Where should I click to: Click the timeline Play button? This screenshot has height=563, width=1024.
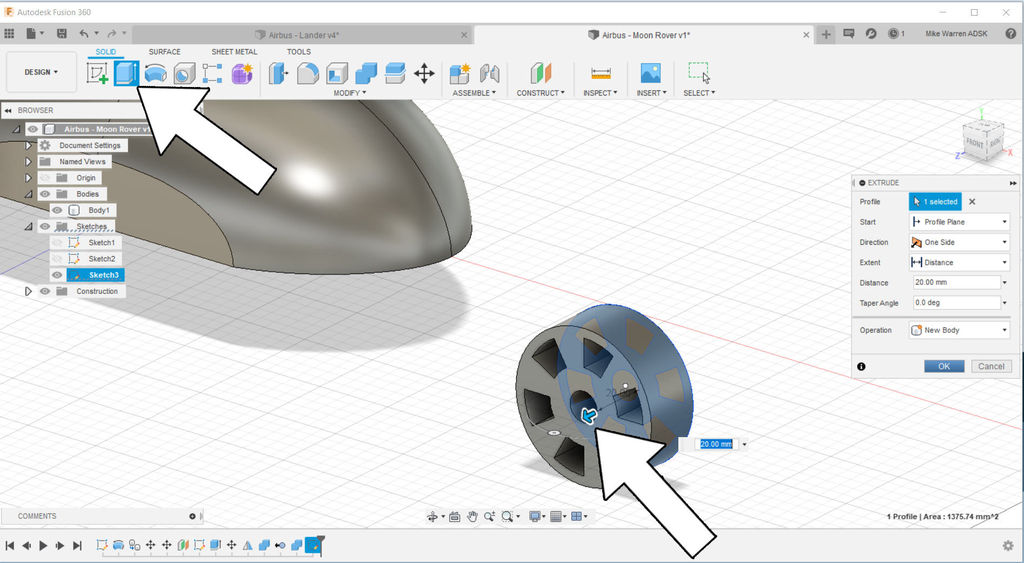(x=43, y=545)
